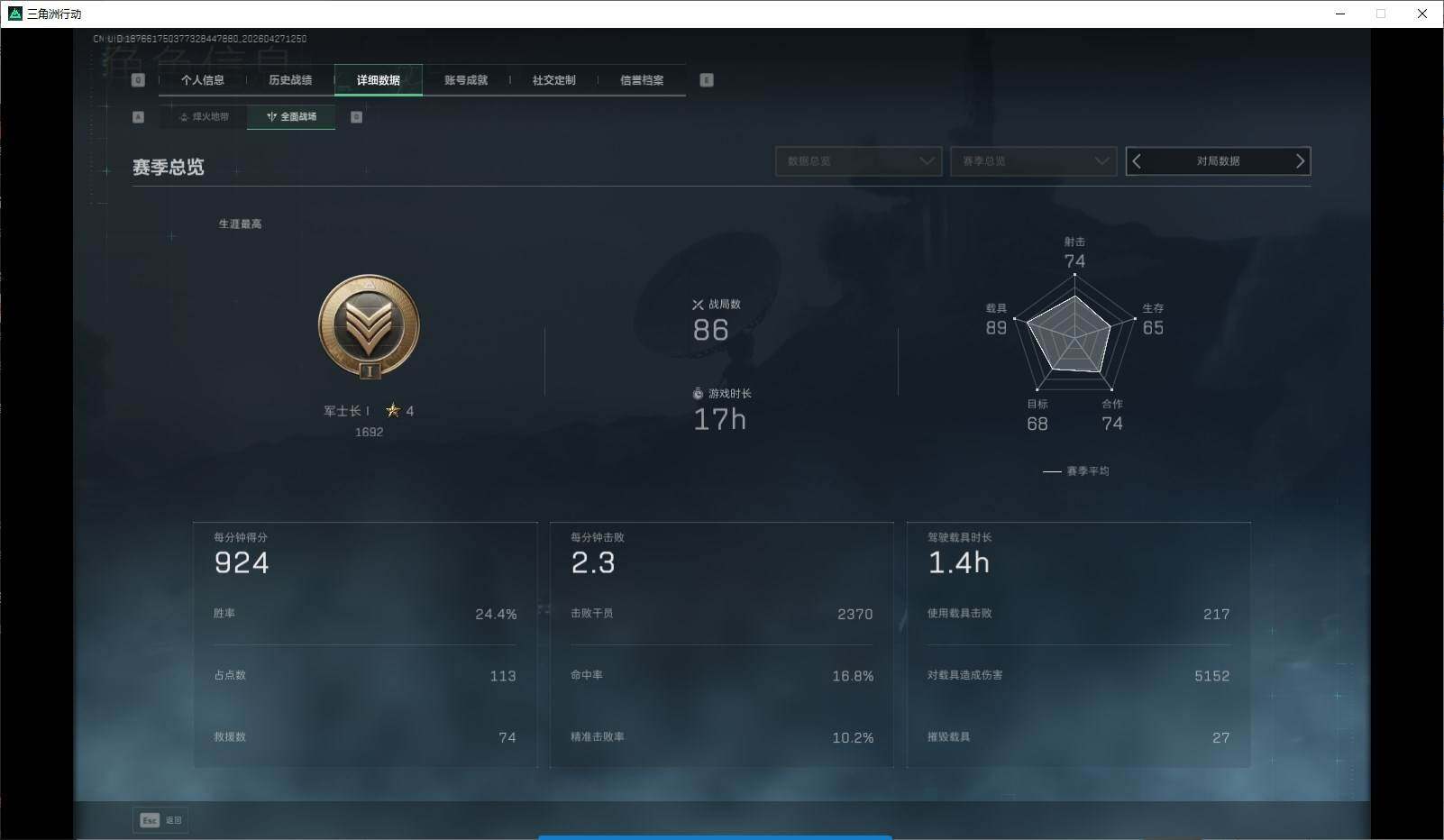Expand the 数据总览 dropdown
Viewport: 1444px width, 840px height.
[858, 161]
